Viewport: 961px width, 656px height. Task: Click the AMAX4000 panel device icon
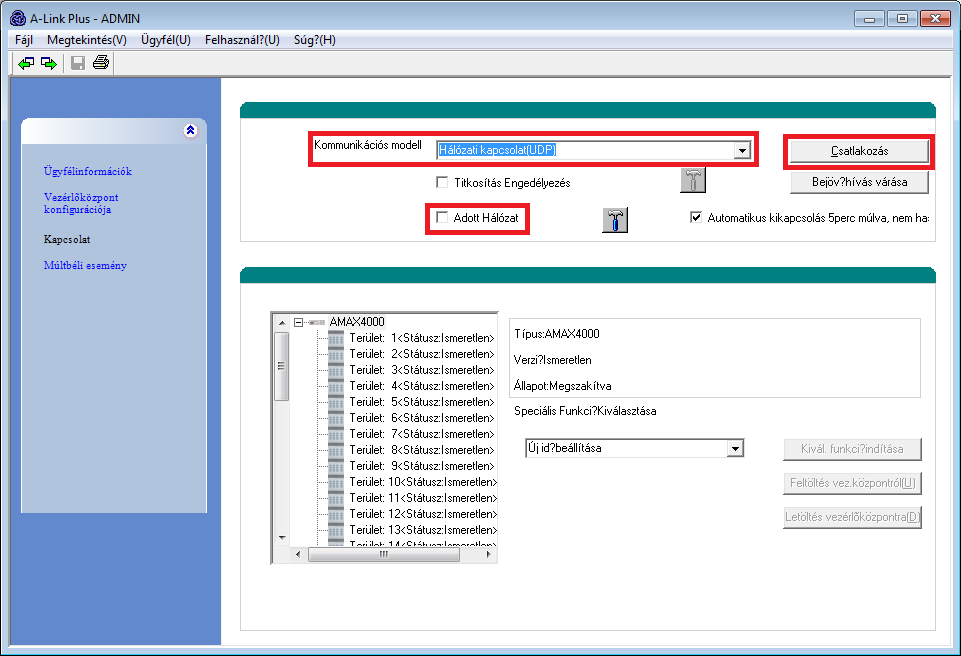[316, 322]
